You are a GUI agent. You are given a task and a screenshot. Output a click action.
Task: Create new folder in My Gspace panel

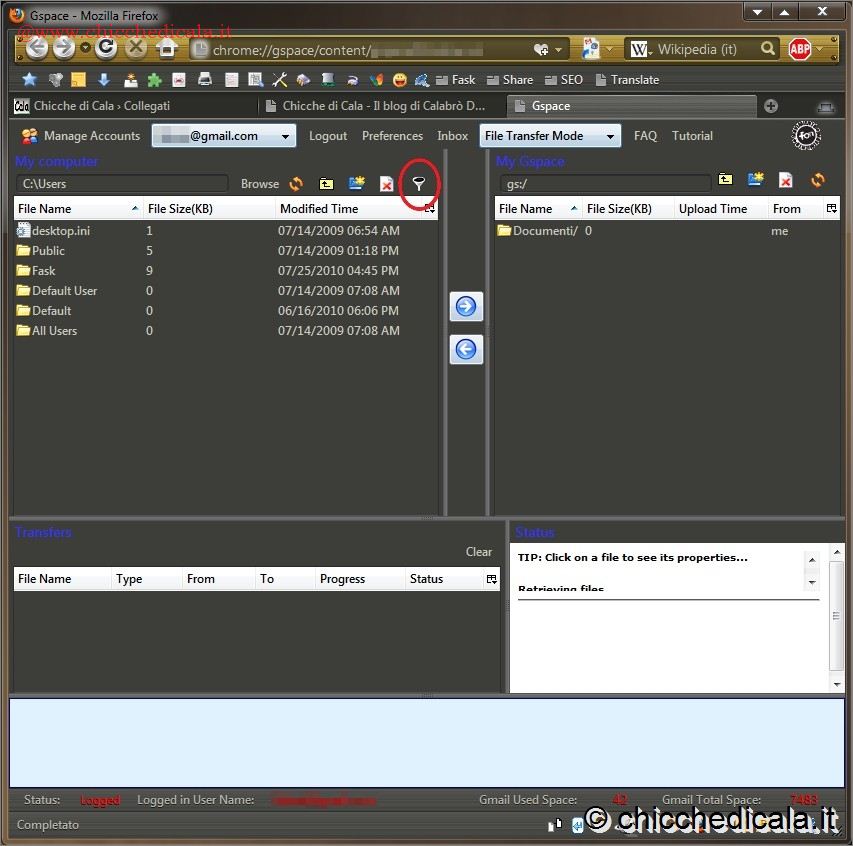756,180
